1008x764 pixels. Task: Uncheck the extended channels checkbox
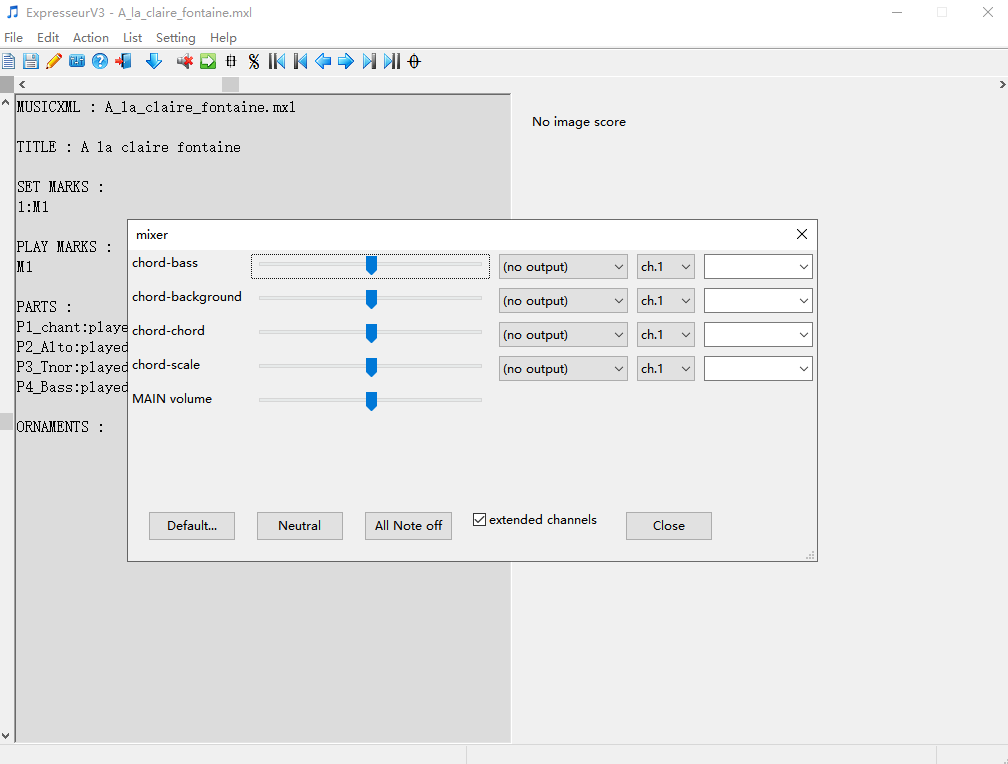[x=480, y=520]
